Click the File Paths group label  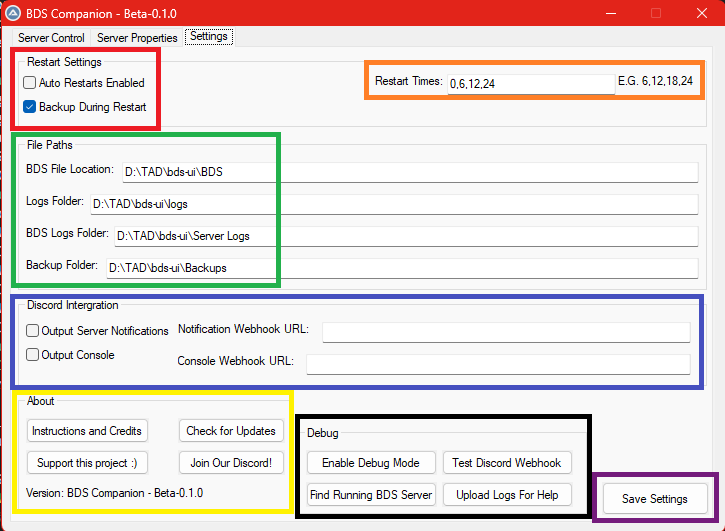[x=49, y=145]
